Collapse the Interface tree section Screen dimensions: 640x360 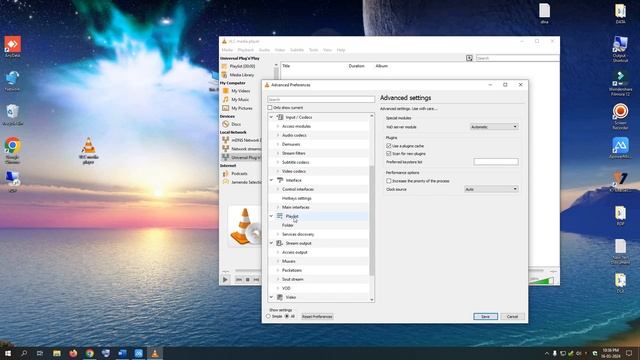point(271,180)
